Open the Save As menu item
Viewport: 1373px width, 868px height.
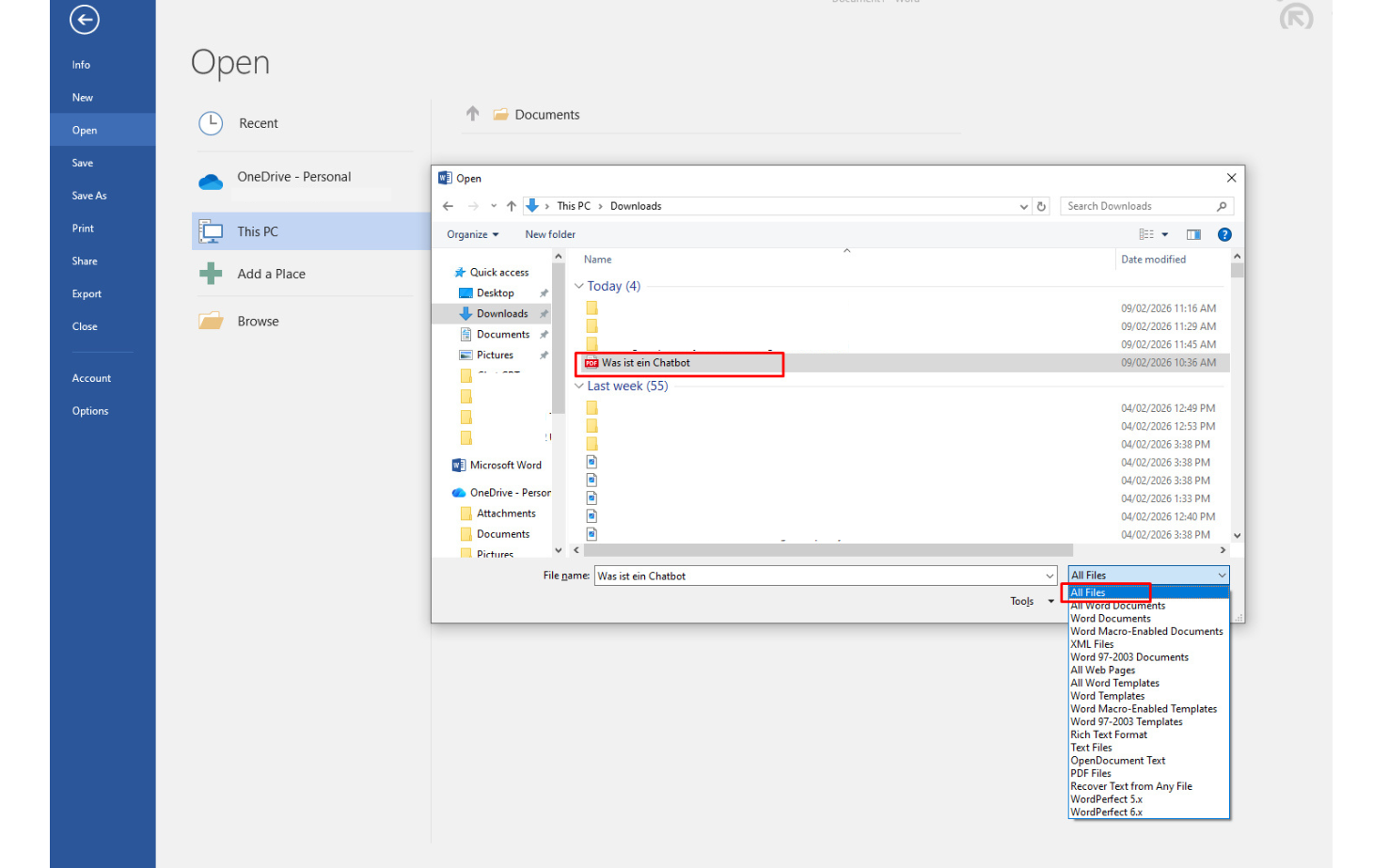[x=89, y=195]
